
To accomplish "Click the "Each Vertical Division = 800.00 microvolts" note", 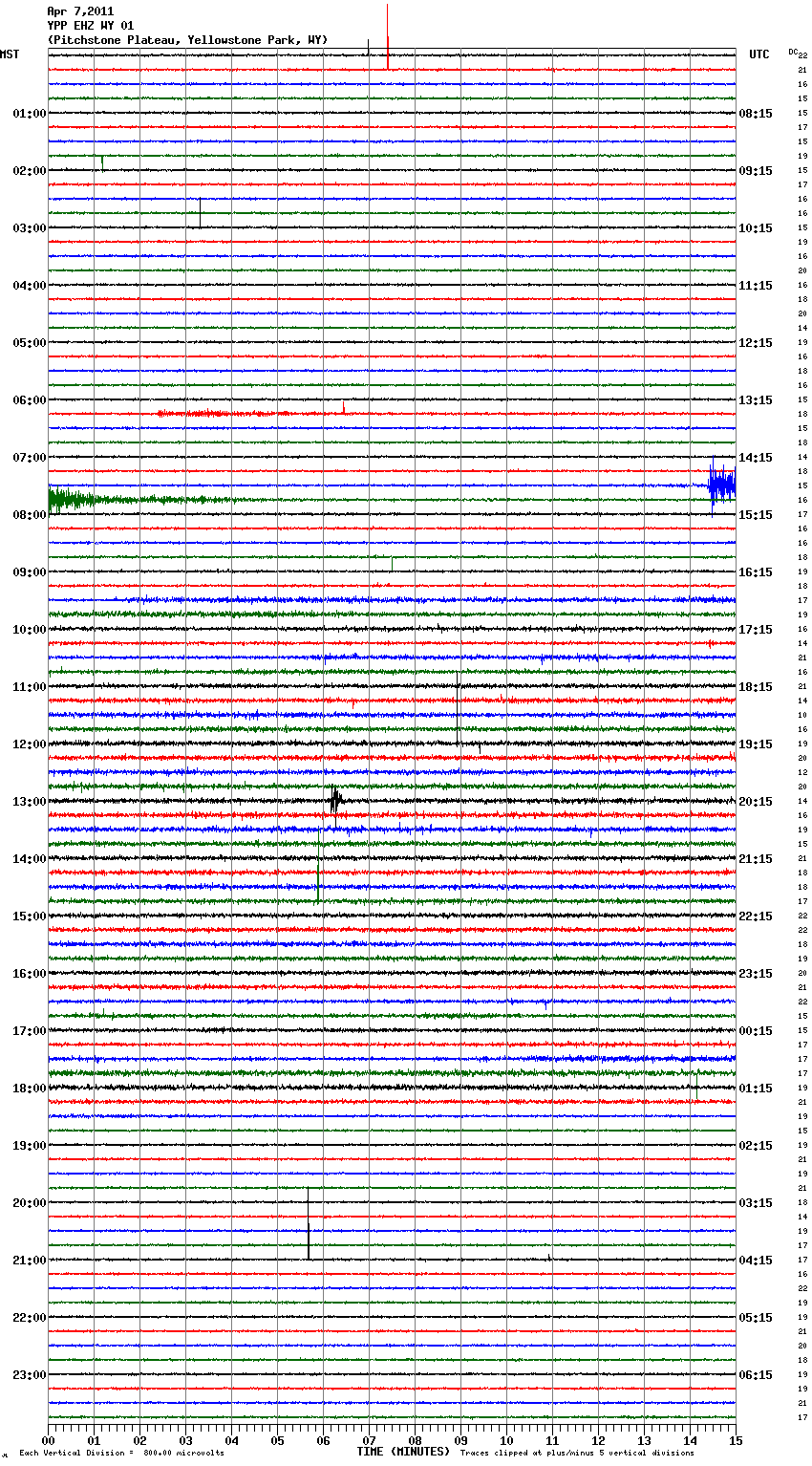I will 121,1453.
